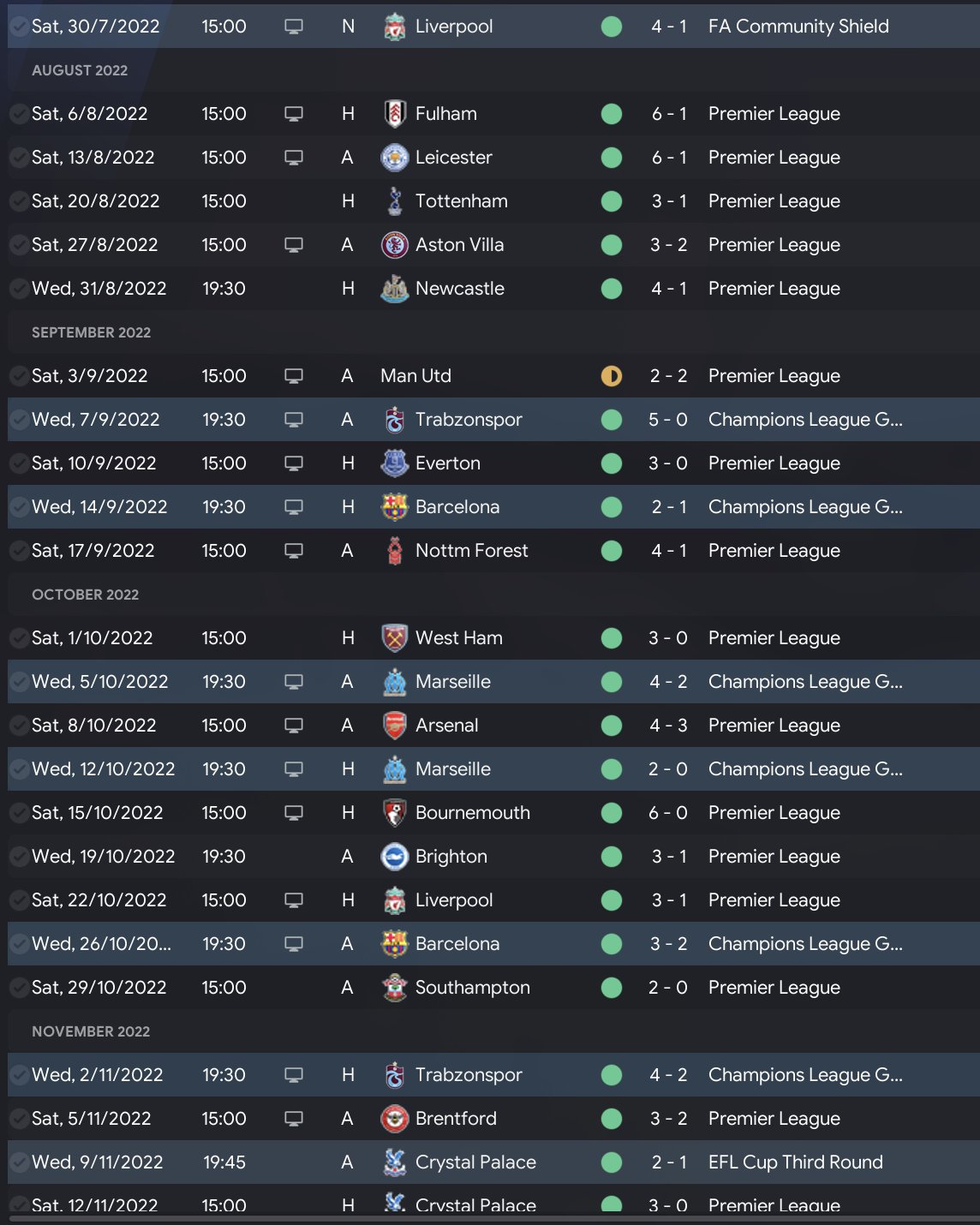This screenshot has height=1225, width=980.
Task: Click the 4 - 3 scoreline against Arsenal
Action: tap(668, 726)
